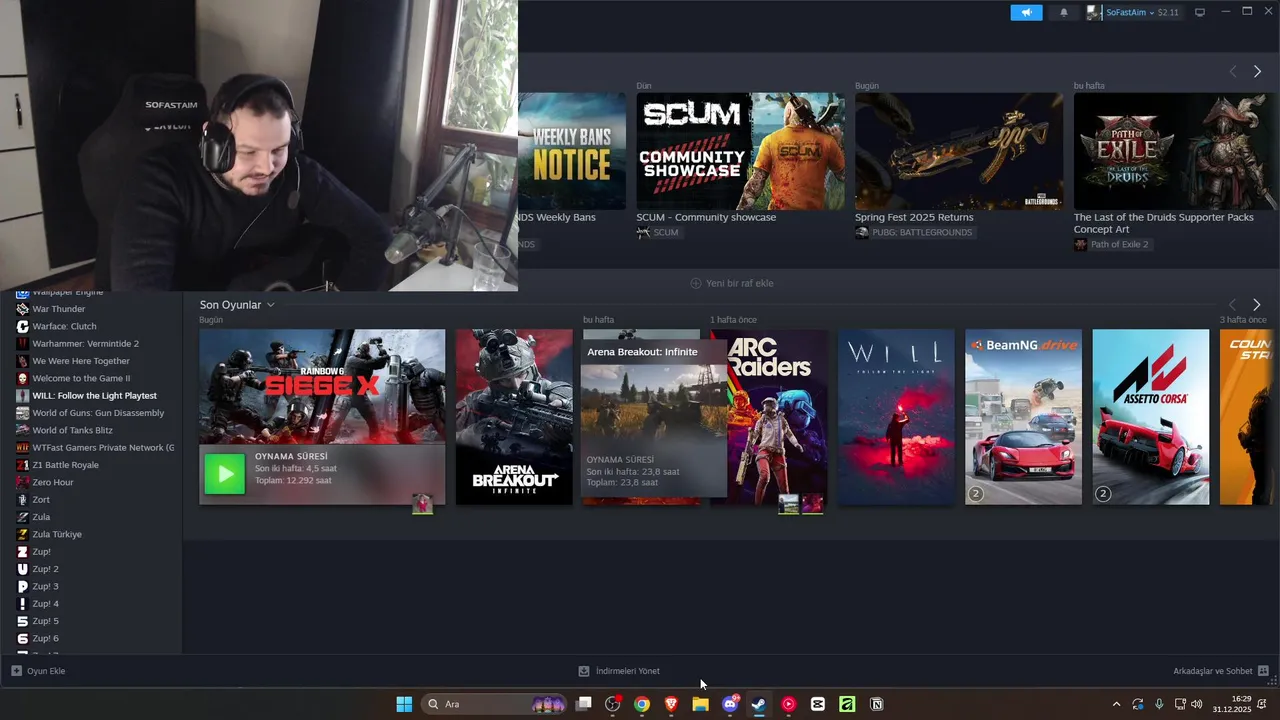Open Notion from taskbar

tap(876, 704)
